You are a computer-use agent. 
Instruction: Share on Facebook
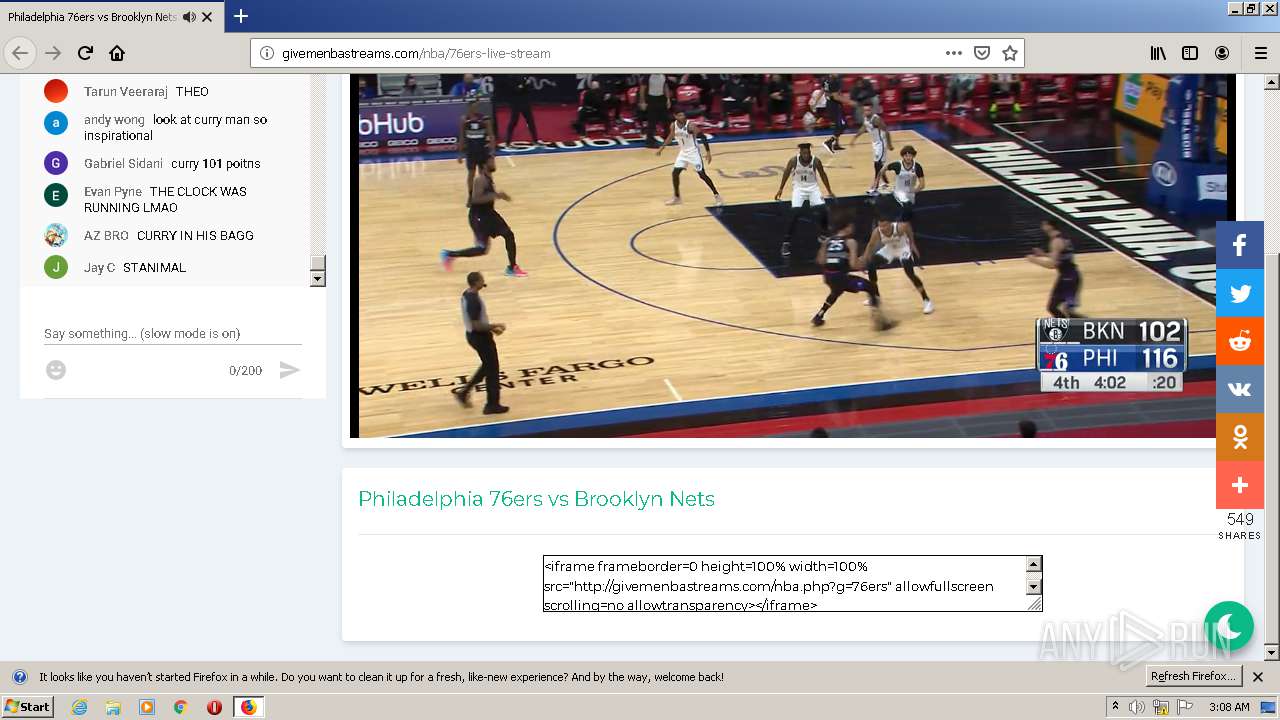pos(1240,245)
